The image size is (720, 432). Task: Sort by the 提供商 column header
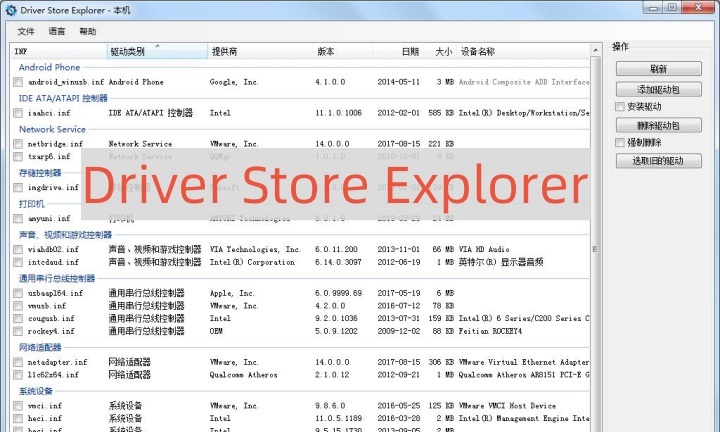click(260, 51)
